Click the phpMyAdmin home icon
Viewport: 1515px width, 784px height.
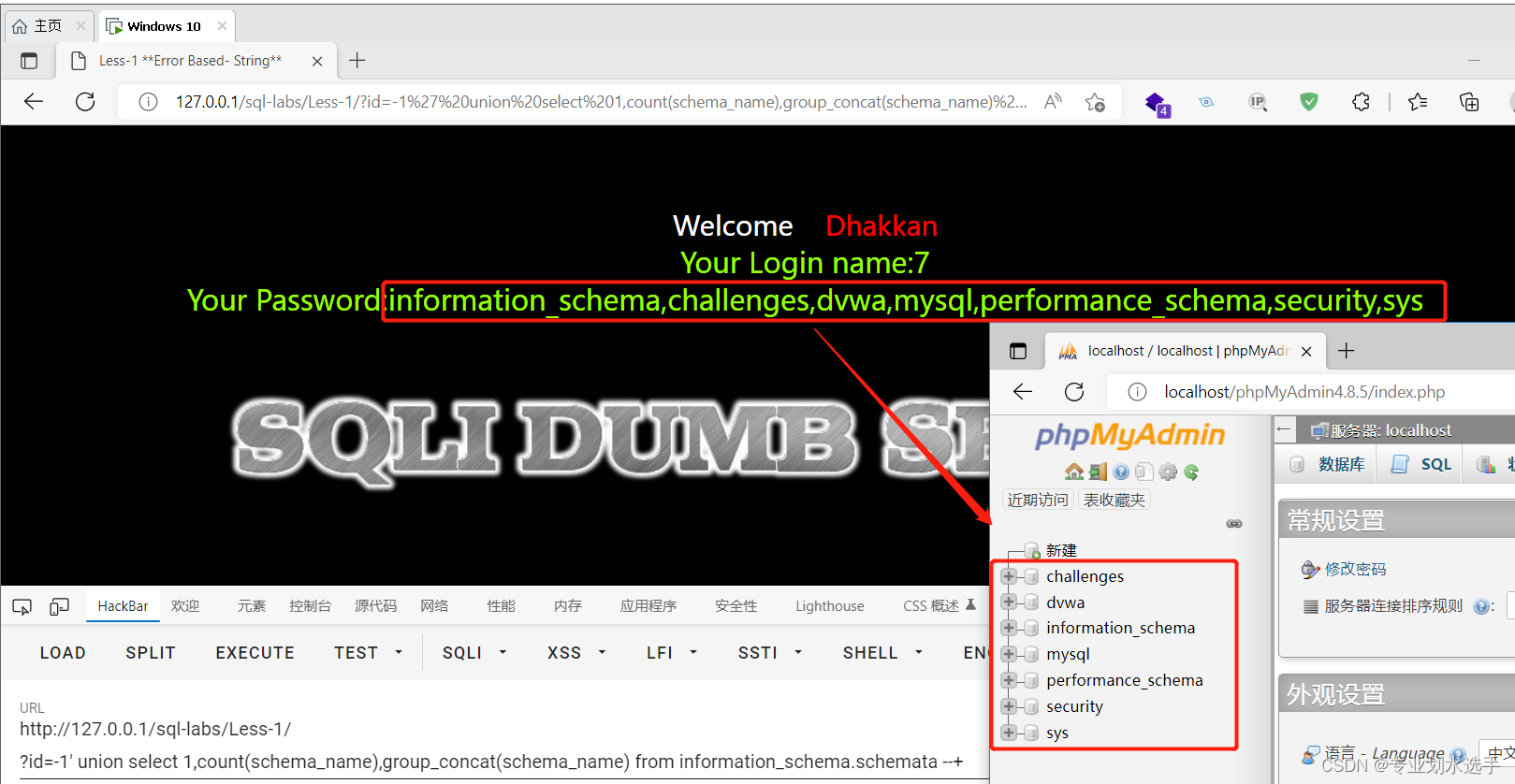[x=1073, y=472]
